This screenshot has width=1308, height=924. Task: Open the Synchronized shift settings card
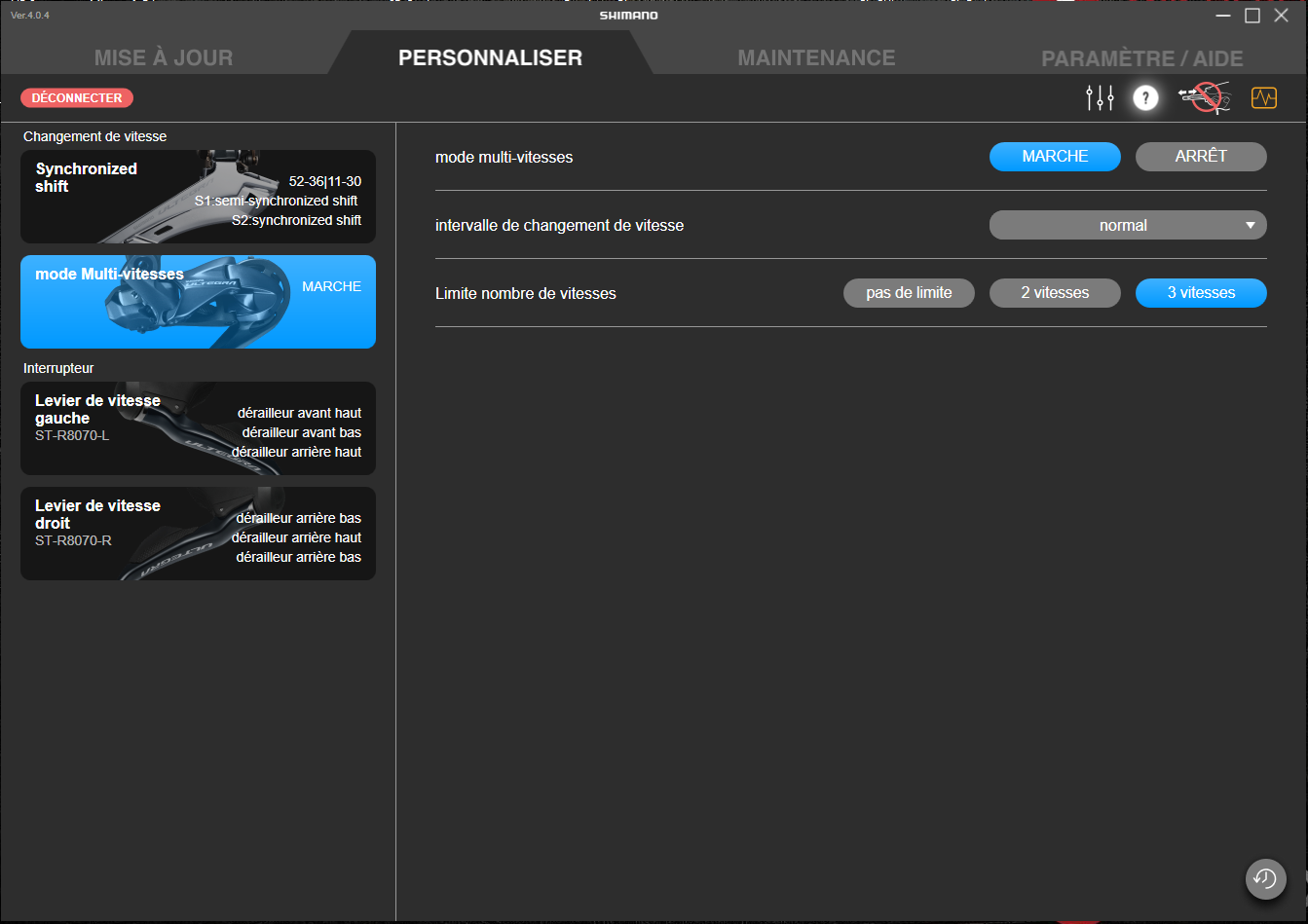(198, 197)
